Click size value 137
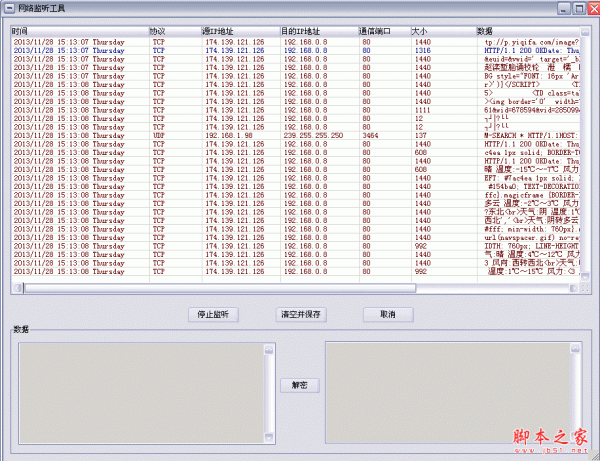Image resolution: width=600 pixels, height=461 pixels. tap(421, 135)
